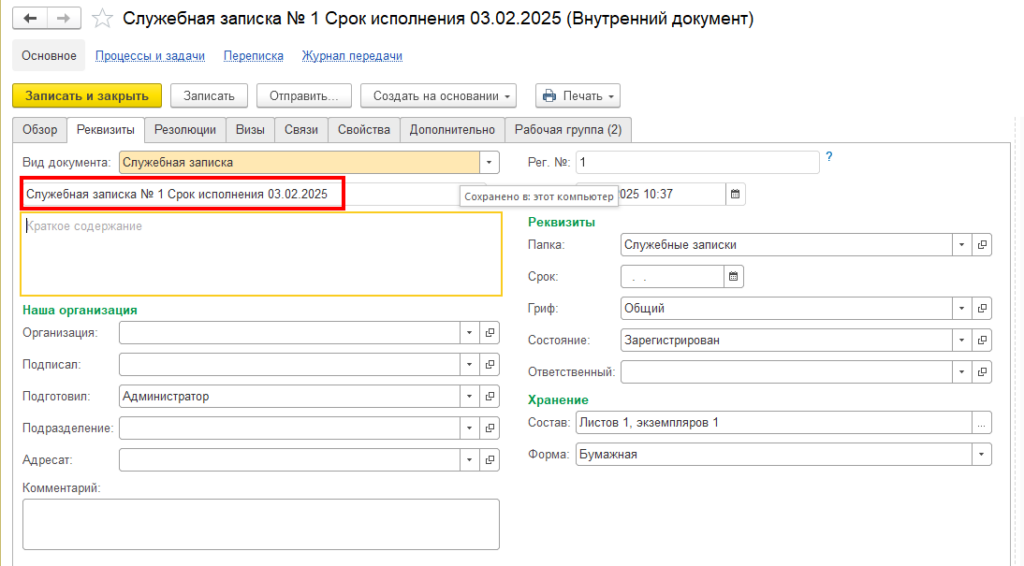Open Дополнительно tab
Image resolution: width=1024 pixels, height=566 pixels.
pyautogui.click(x=452, y=130)
